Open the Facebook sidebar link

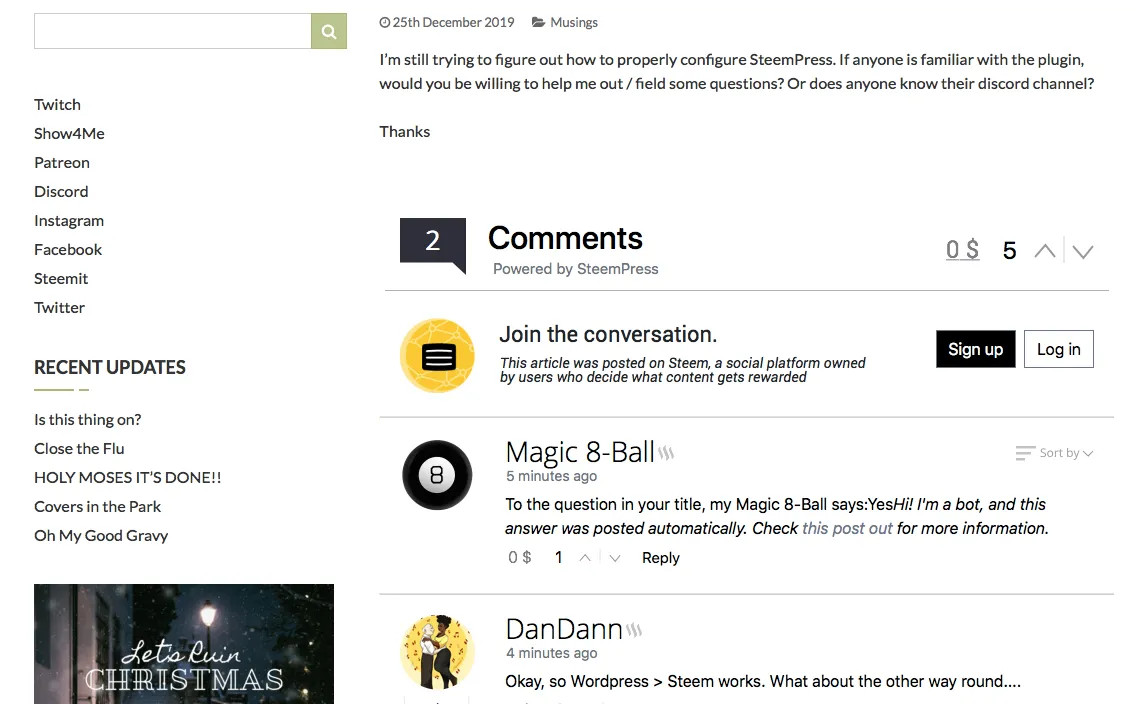point(67,249)
